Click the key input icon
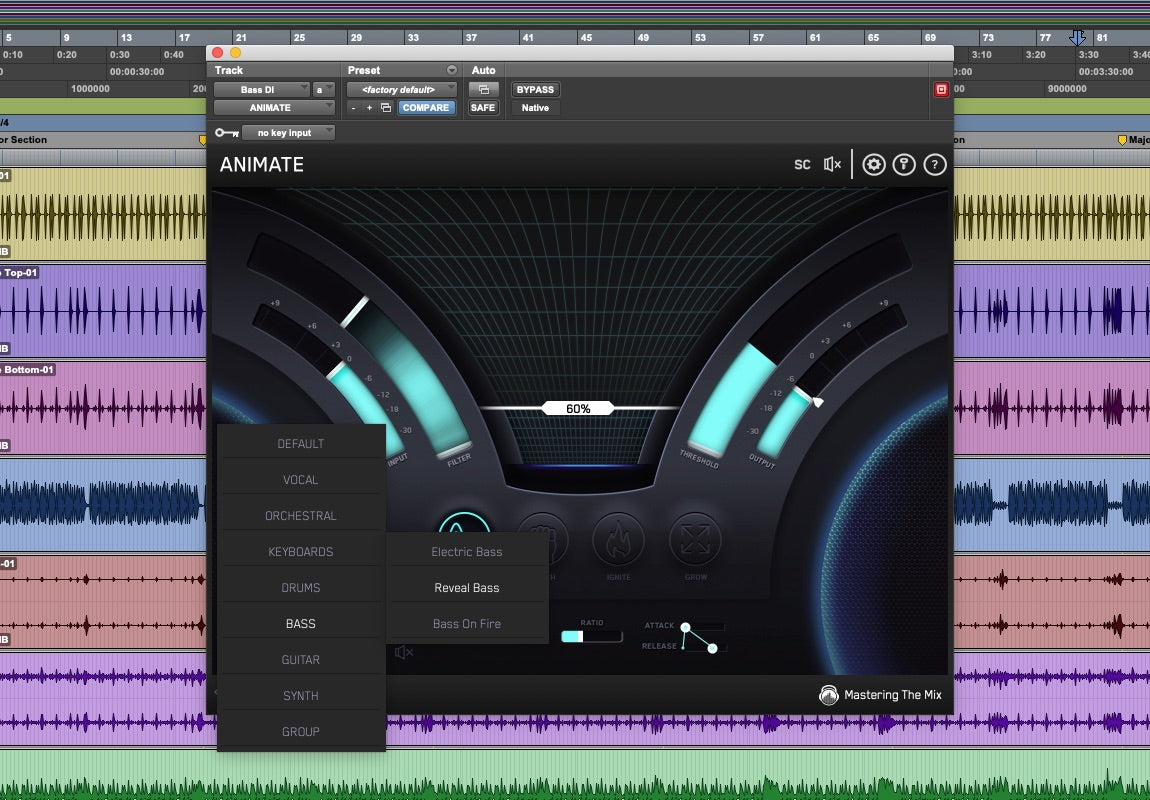The image size is (1150, 800). pyautogui.click(x=227, y=133)
